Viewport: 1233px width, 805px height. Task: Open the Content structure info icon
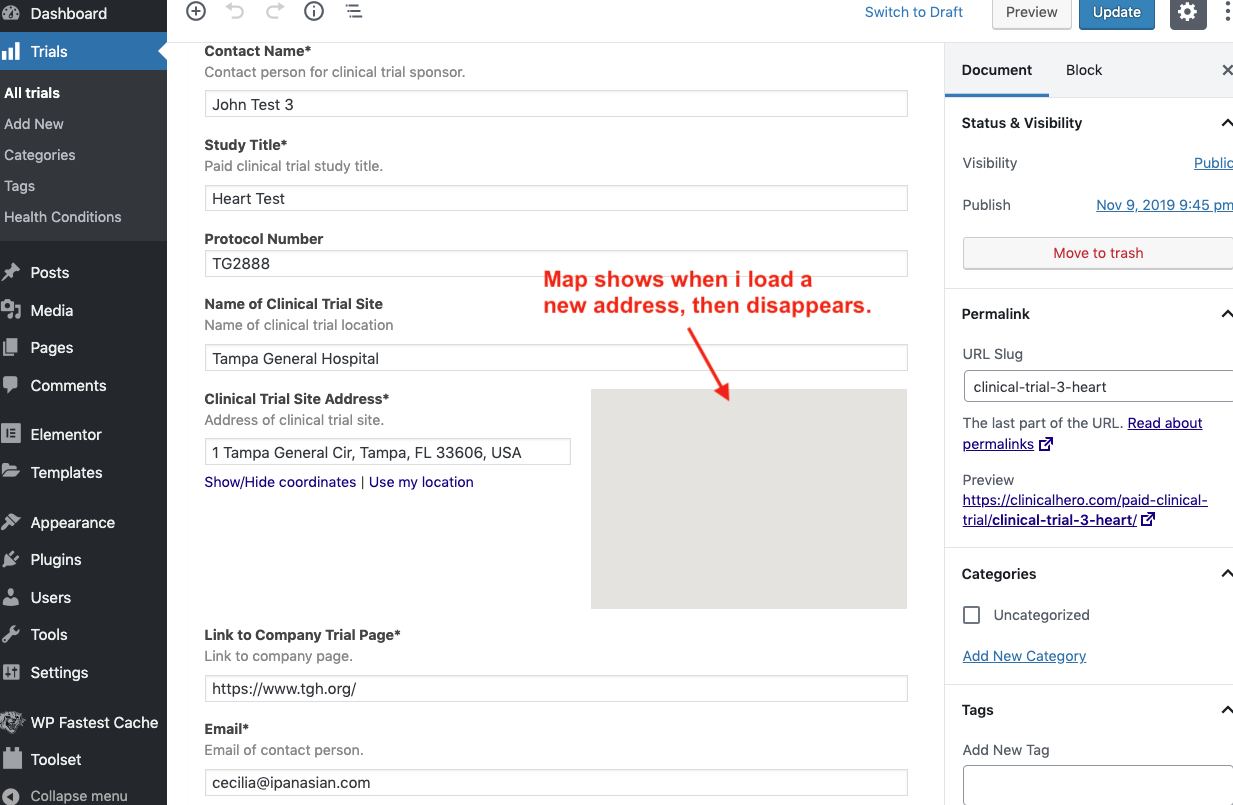point(313,12)
